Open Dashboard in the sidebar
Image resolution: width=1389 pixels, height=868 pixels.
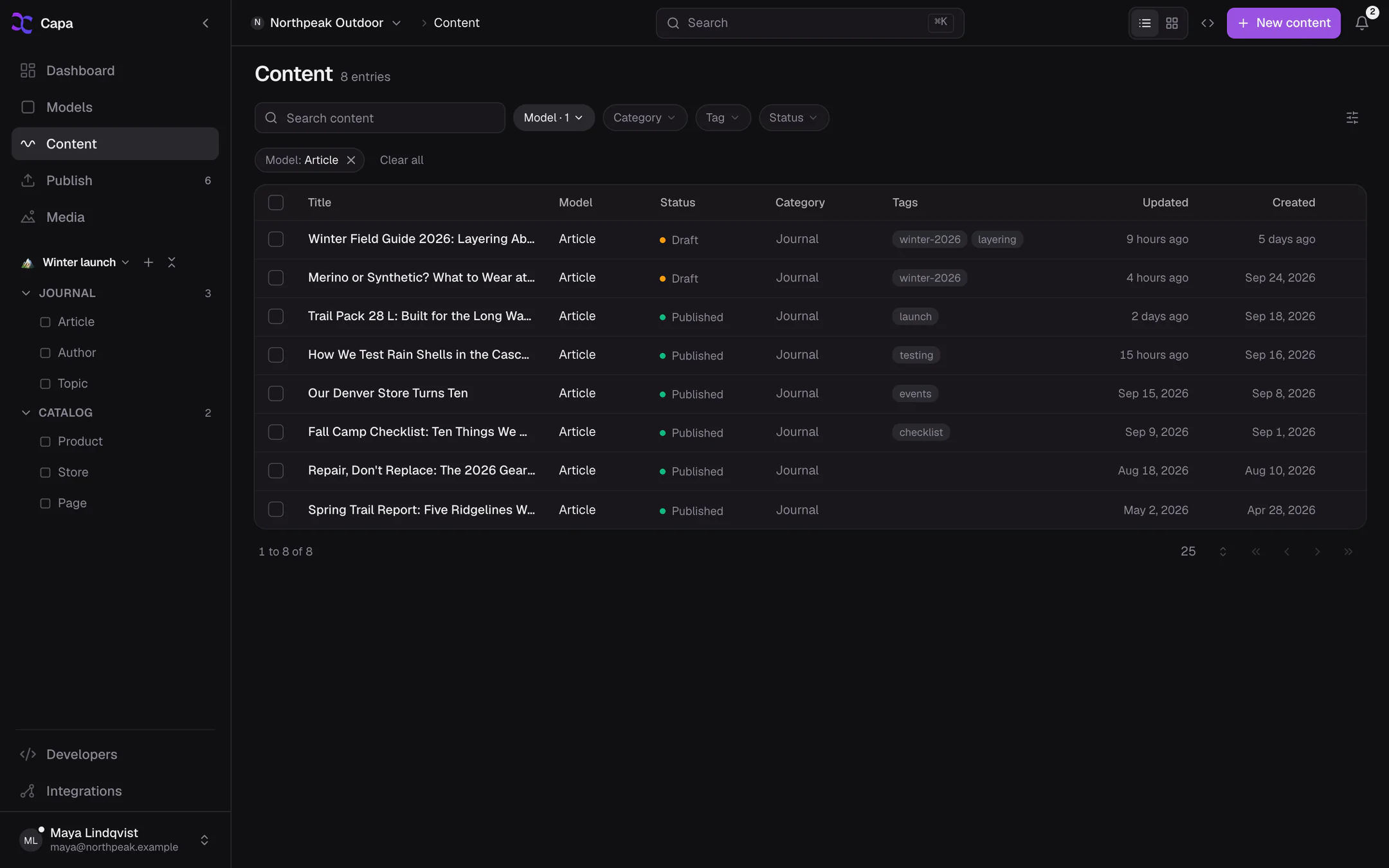point(115,71)
